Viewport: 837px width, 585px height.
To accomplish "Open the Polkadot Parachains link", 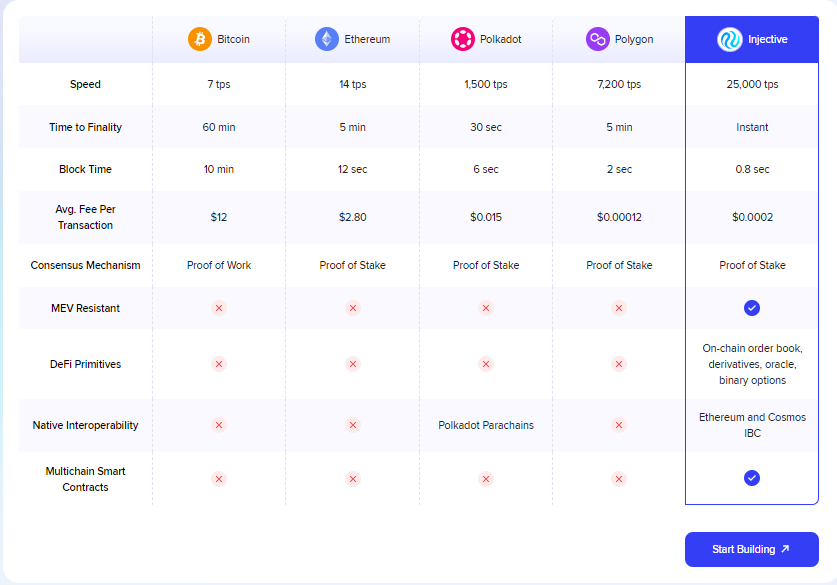I will point(486,425).
